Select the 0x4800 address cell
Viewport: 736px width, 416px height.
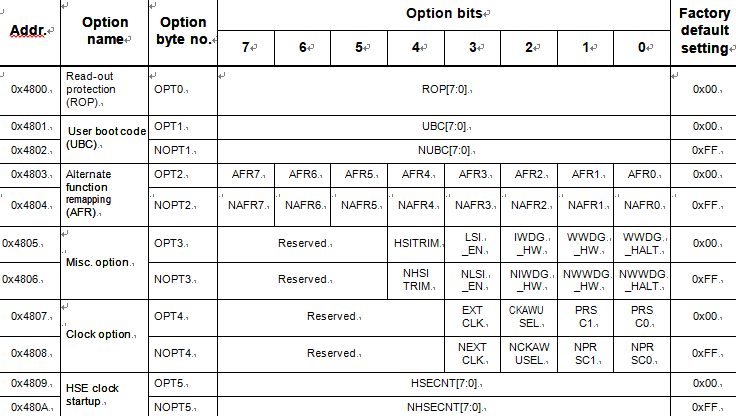point(30,90)
